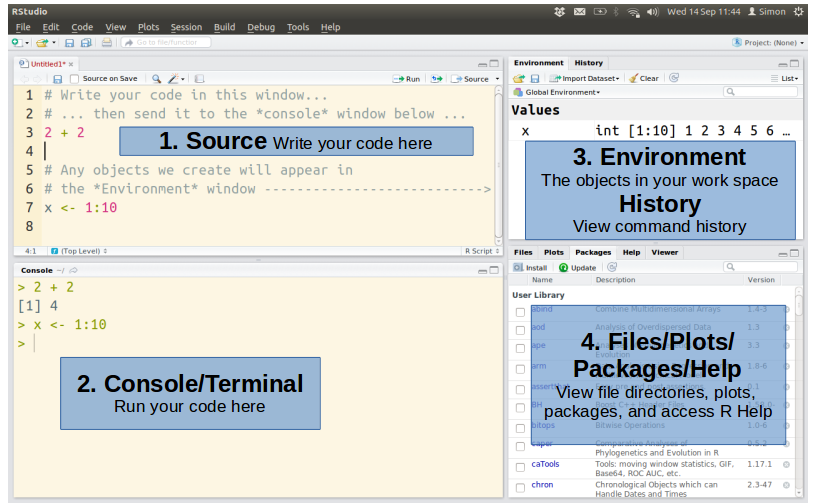Check the ape package checkbox
Image resolution: width=816 pixels, height=504 pixels.
click(520, 348)
